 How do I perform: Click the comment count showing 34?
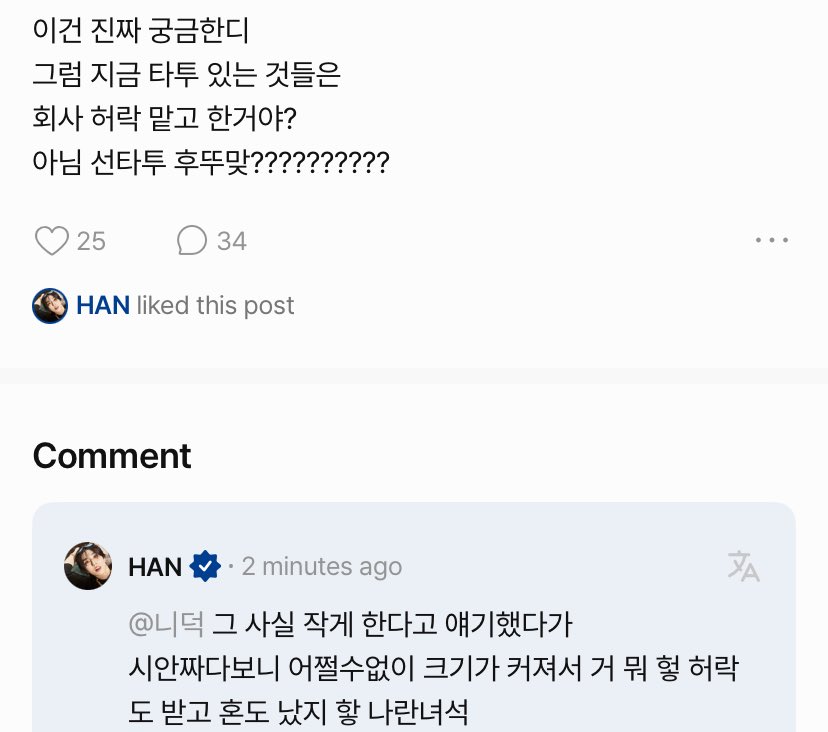tap(232, 241)
